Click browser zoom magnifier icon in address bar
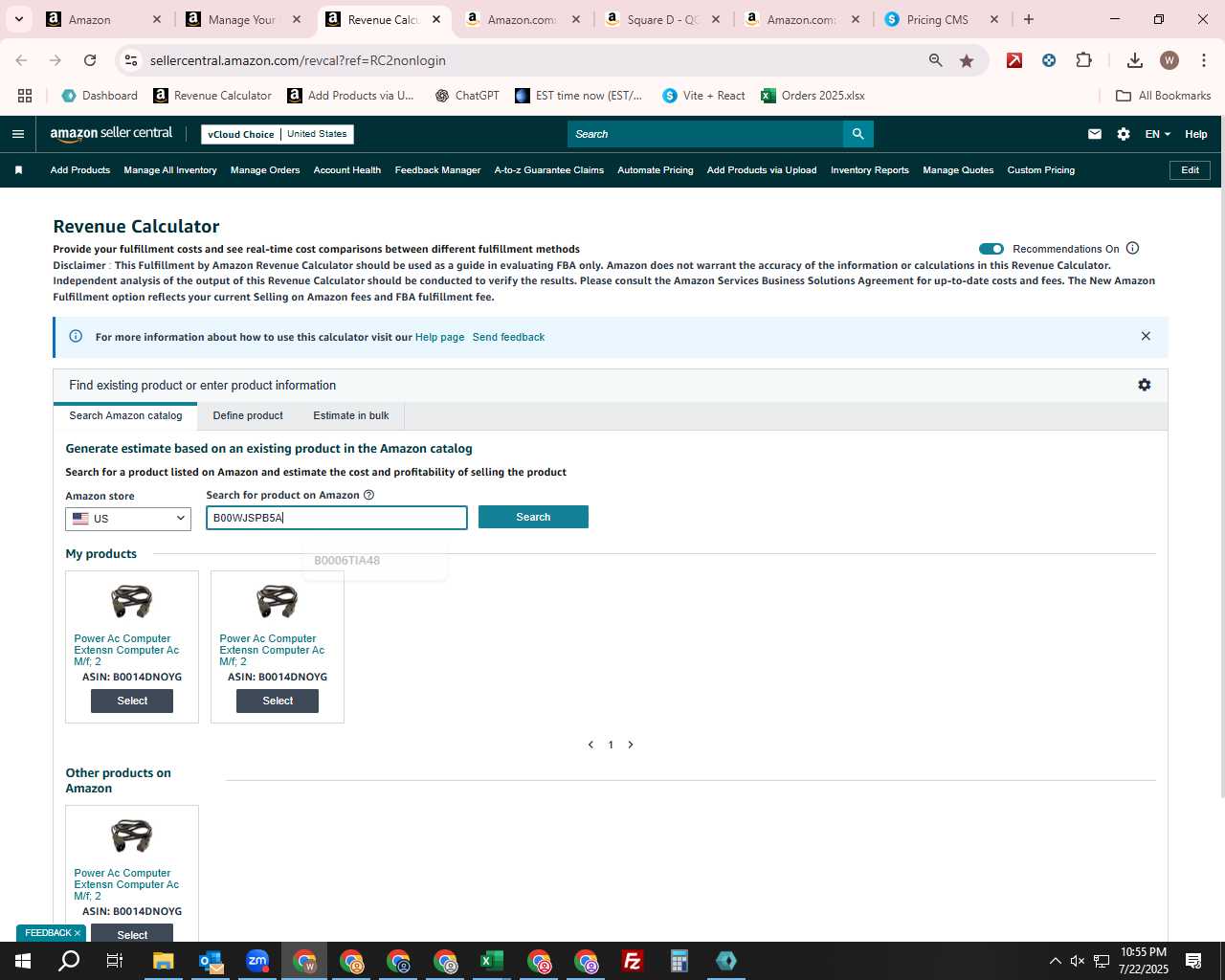Image resolution: width=1225 pixels, height=980 pixels. (935, 60)
